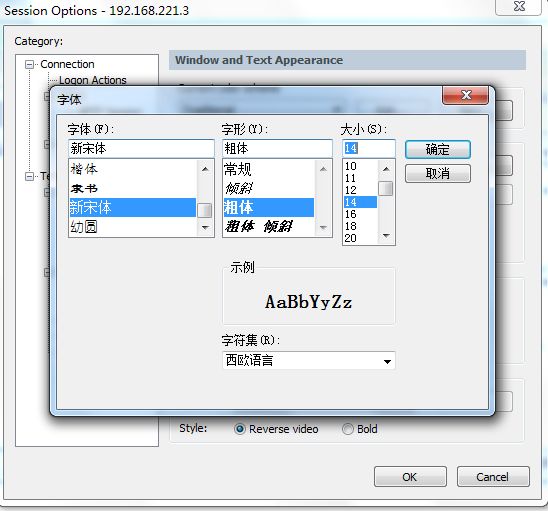This screenshot has width=548, height=511.
Task: Click font list scroll down arrow
Action: (x=205, y=228)
